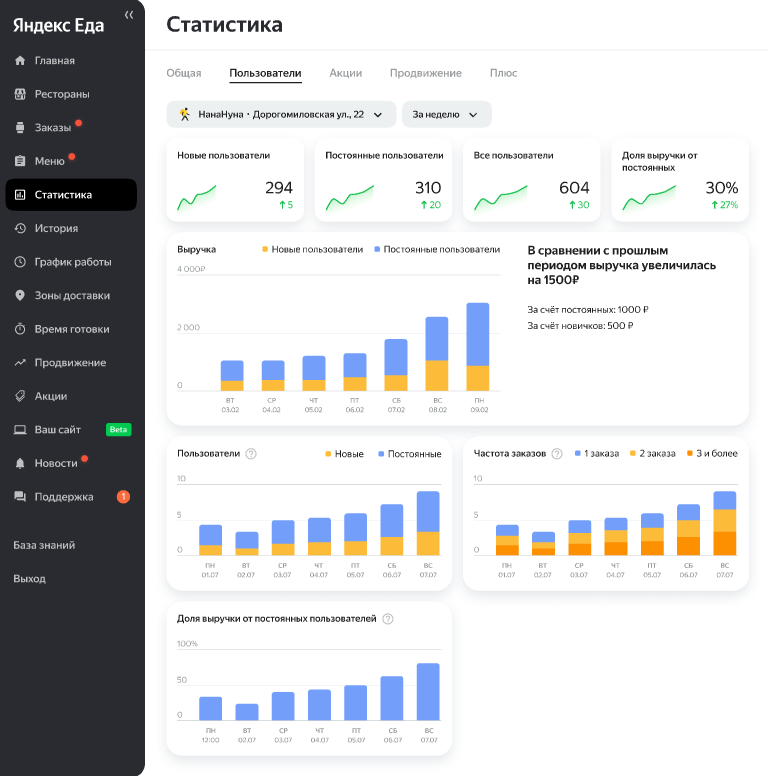Viewport: 768px width, 776px height.
Task: Click help icon beside Доля выручки chart title
Action: tap(388, 619)
